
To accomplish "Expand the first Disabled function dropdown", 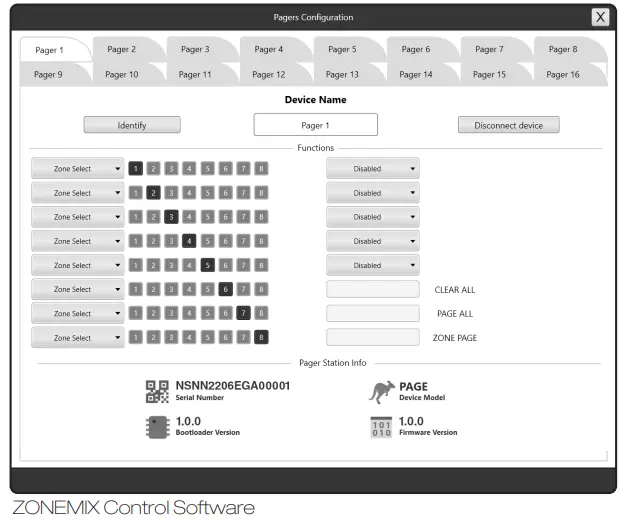I will [x=372, y=169].
